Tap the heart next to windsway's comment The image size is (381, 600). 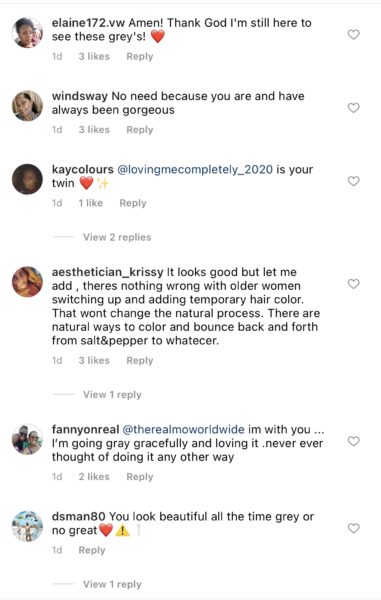(353, 108)
